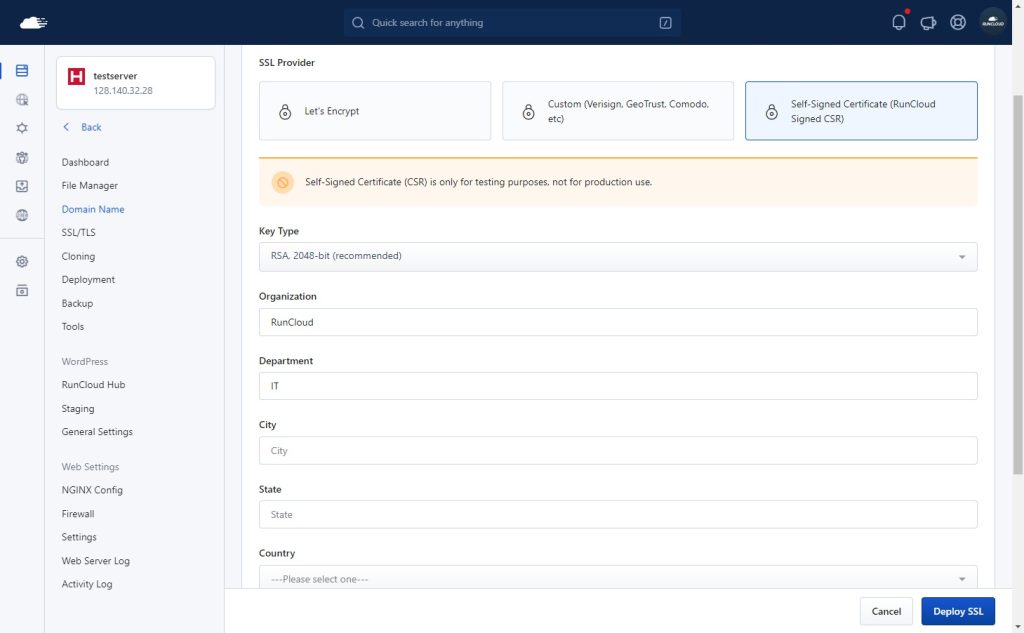Select the servers icon in the sidebar rail
This screenshot has height=633, width=1024.
point(22,71)
